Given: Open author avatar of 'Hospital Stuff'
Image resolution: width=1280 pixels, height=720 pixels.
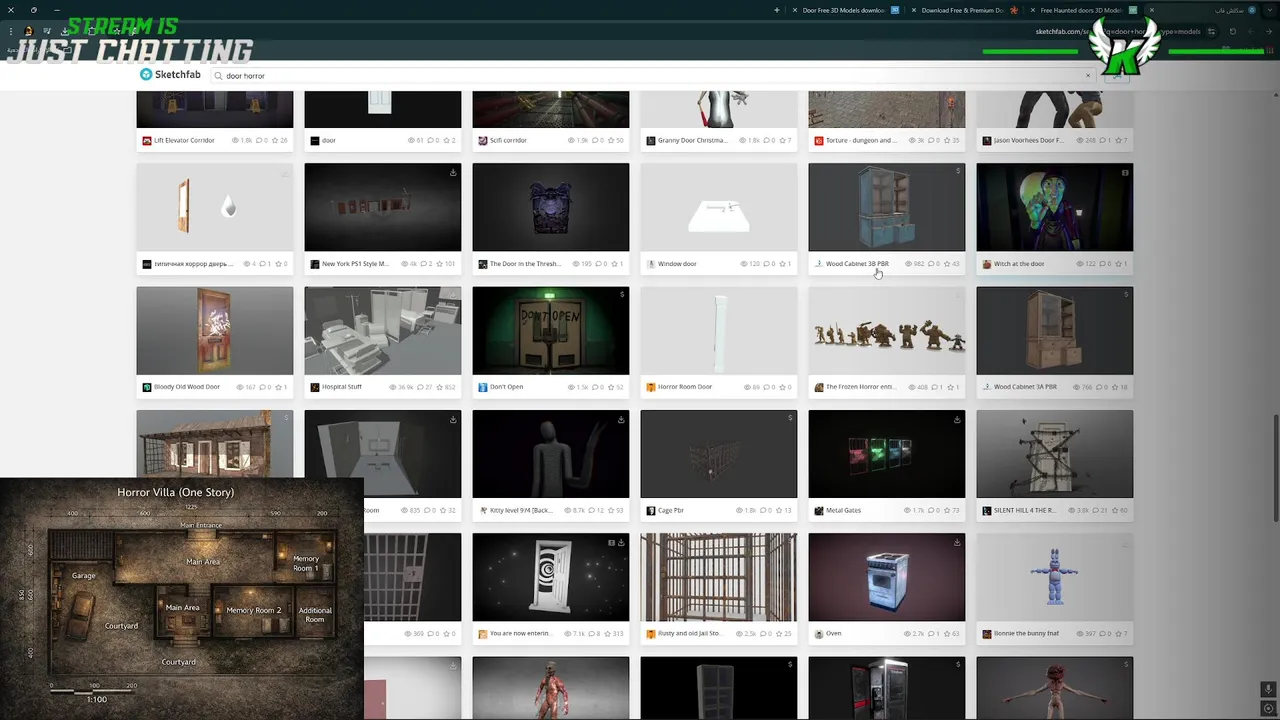Looking at the screenshot, I should pyautogui.click(x=314, y=387).
